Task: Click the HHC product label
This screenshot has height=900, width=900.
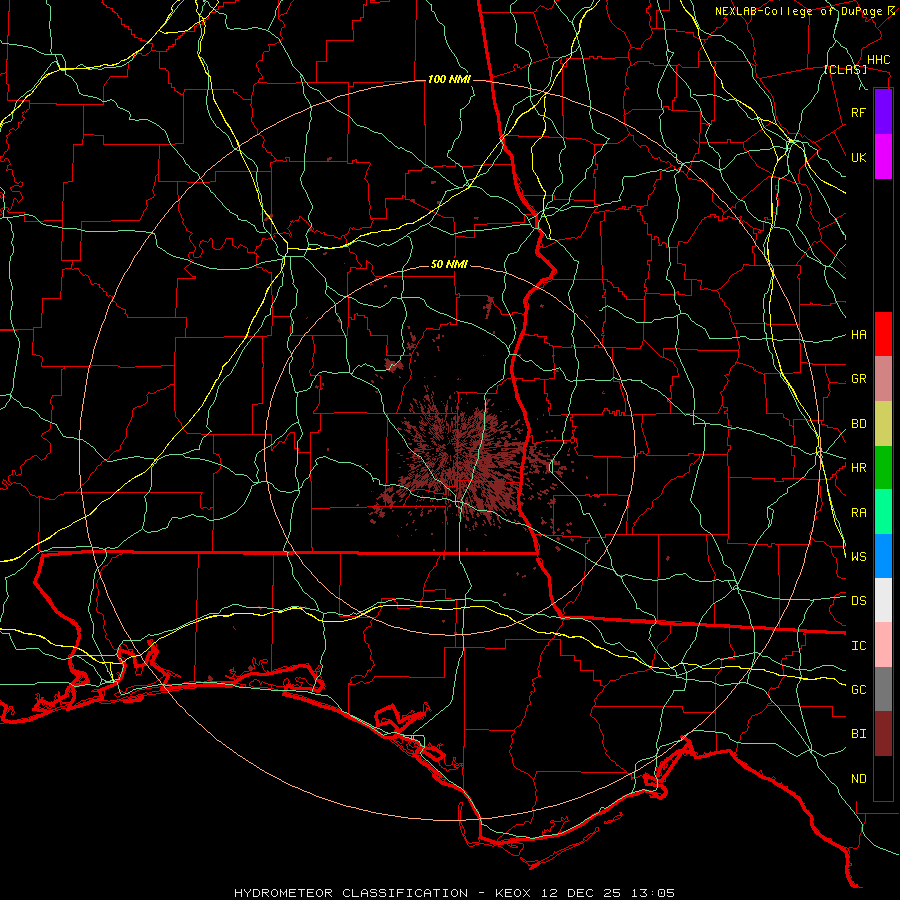Action: click(x=878, y=60)
